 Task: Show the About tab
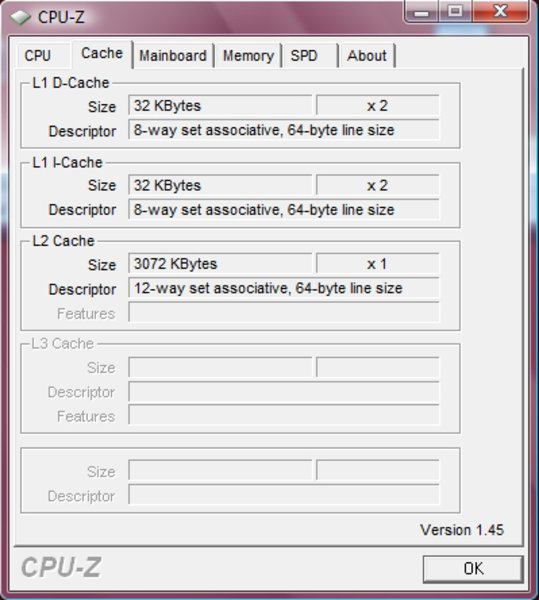[367, 56]
